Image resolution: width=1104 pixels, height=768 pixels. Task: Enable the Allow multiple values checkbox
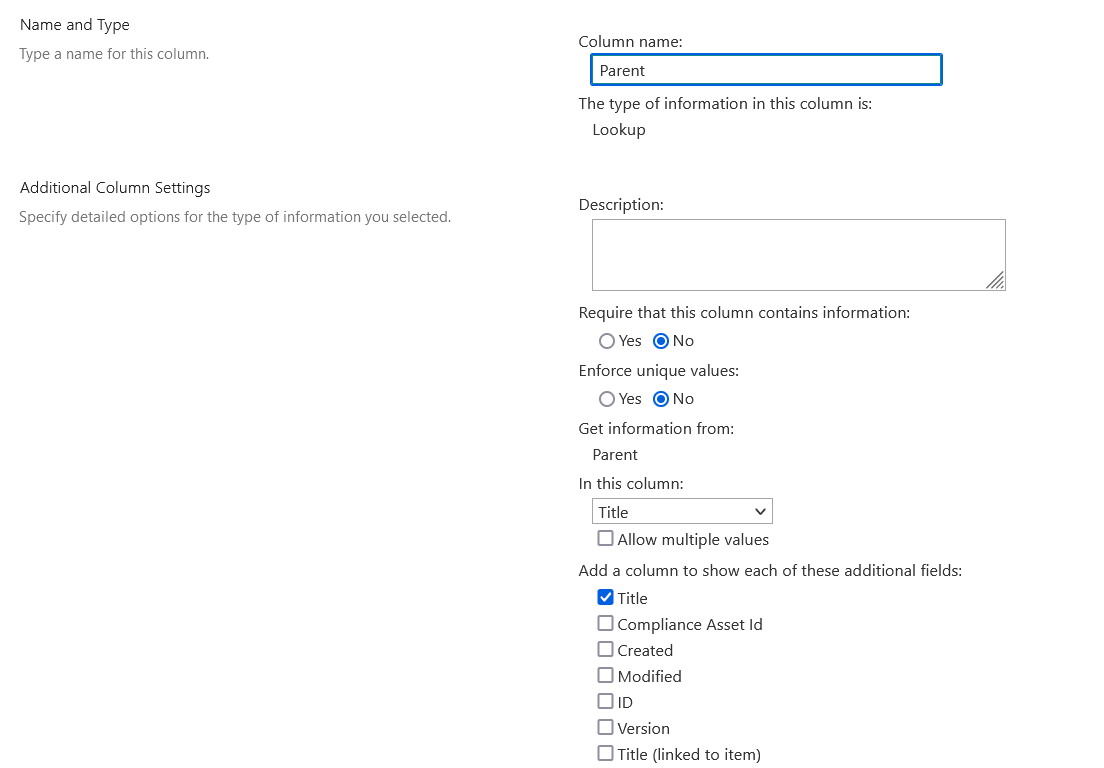(x=605, y=538)
